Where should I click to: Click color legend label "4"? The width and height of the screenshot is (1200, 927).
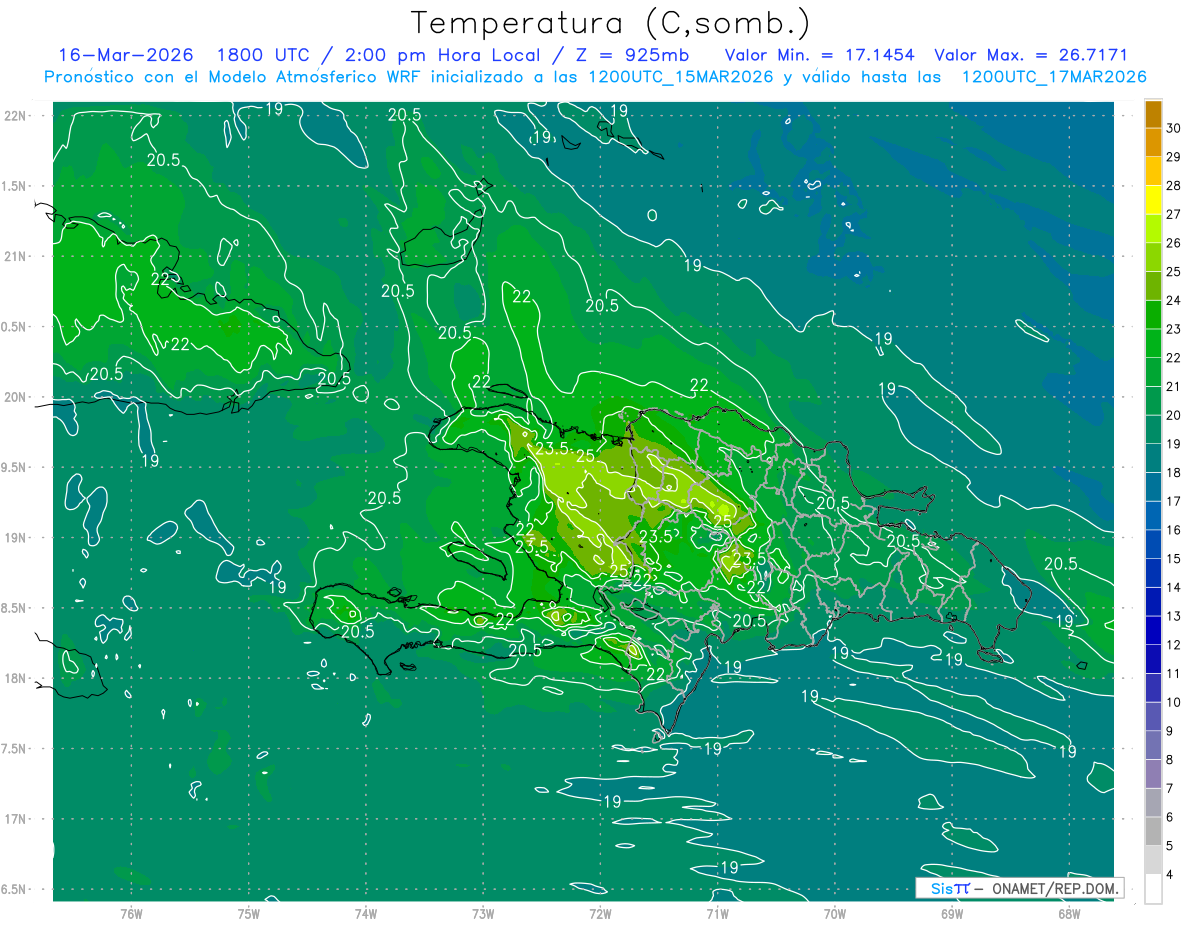click(x=1170, y=874)
